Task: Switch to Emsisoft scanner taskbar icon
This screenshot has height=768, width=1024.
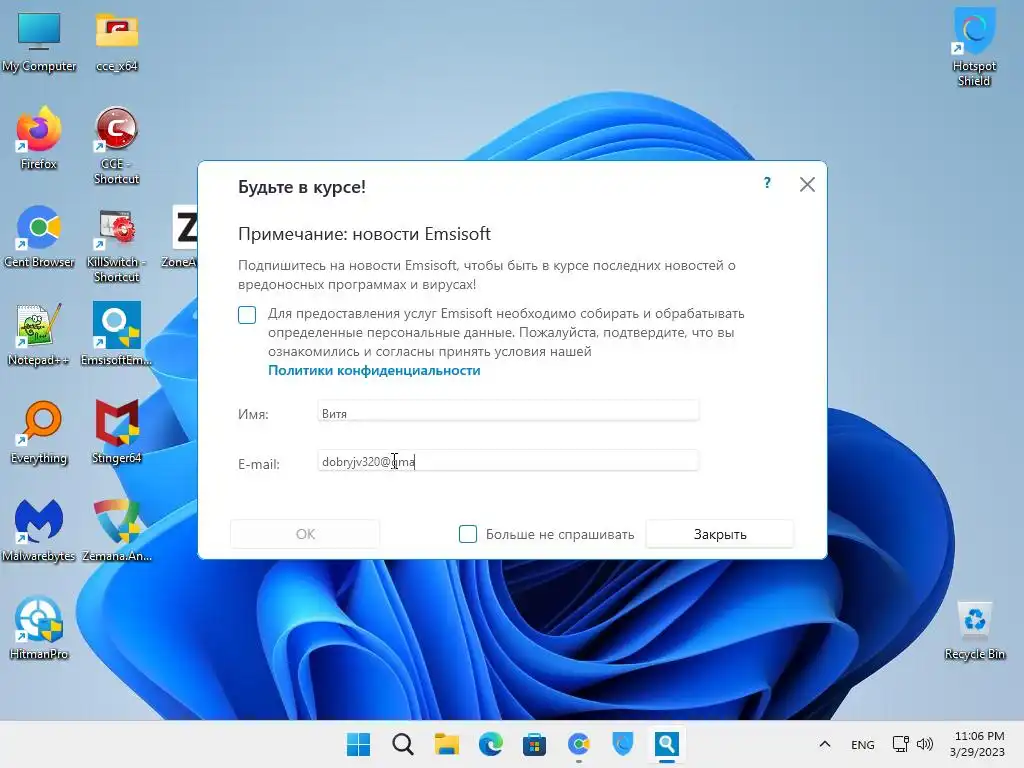Action: pyautogui.click(x=666, y=744)
